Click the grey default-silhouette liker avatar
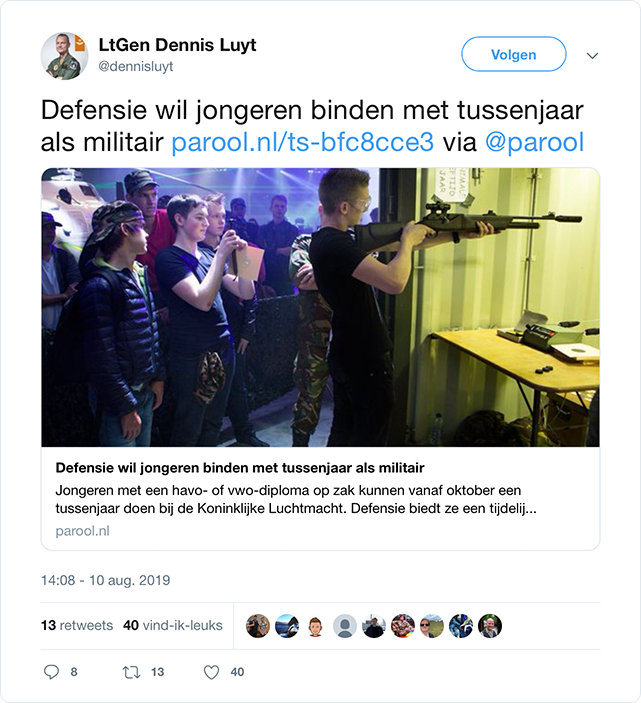641x703 pixels. click(x=345, y=626)
